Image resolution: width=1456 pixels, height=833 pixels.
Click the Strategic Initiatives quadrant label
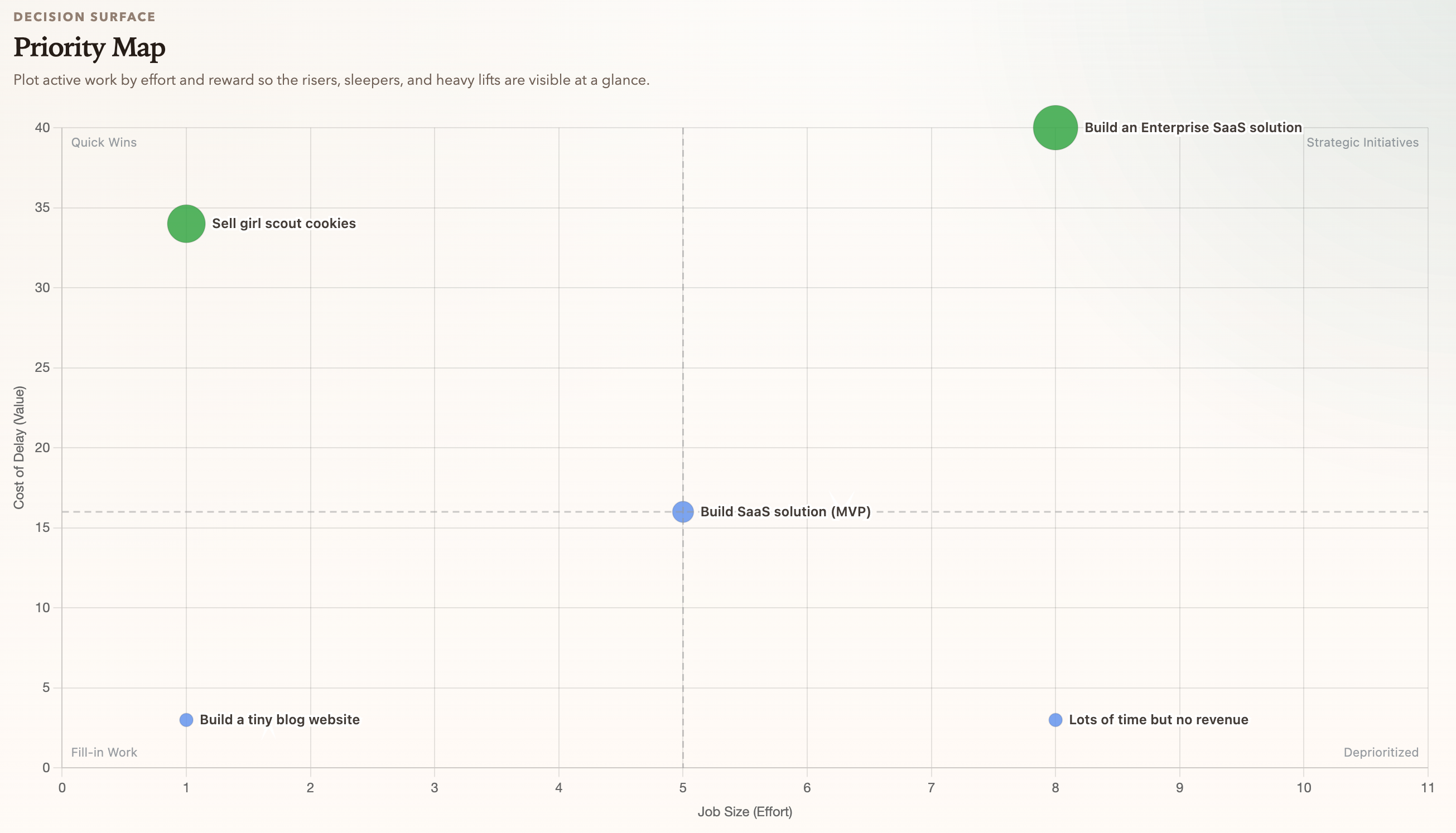1362,142
